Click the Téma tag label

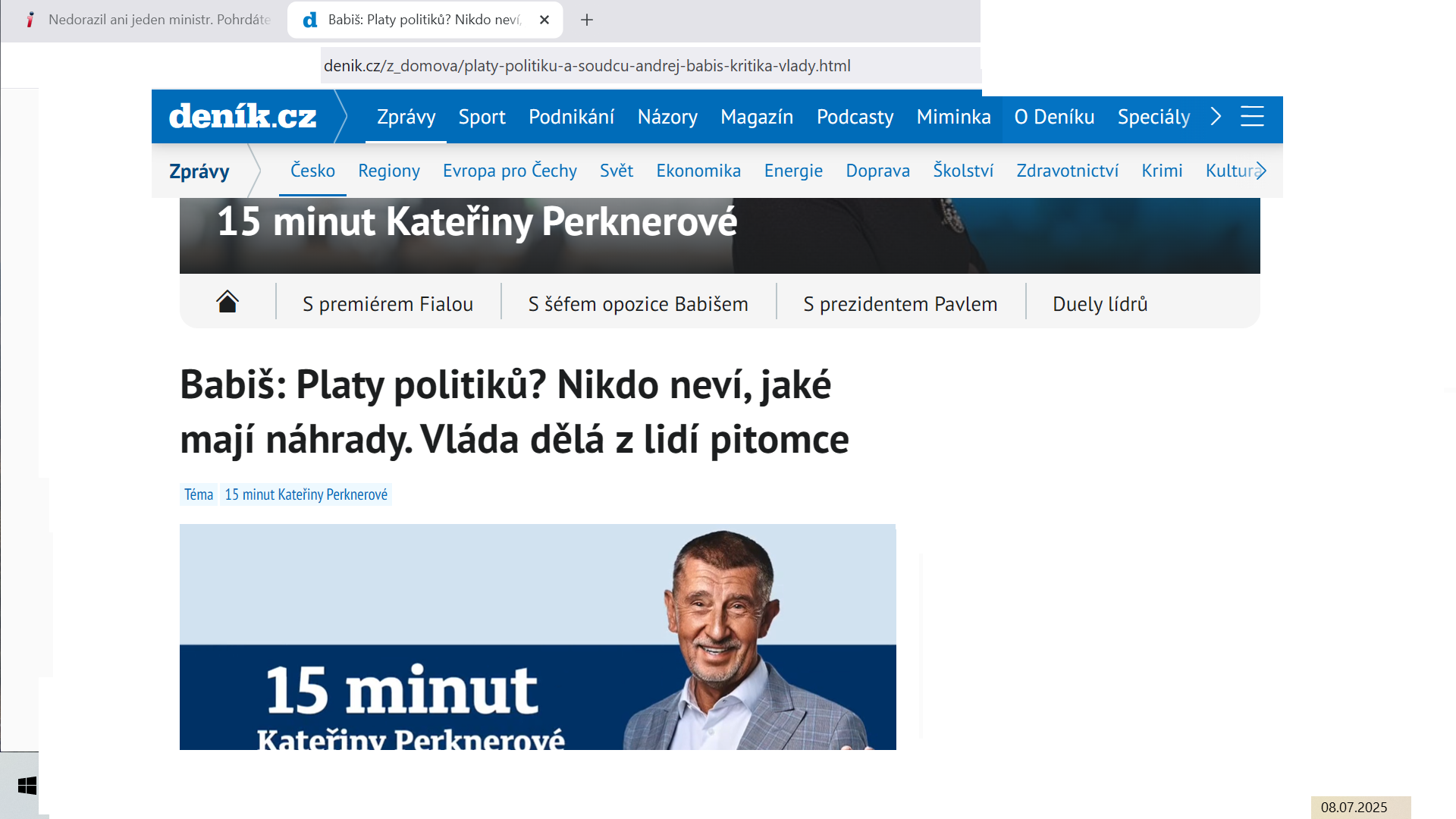[x=199, y=494]
